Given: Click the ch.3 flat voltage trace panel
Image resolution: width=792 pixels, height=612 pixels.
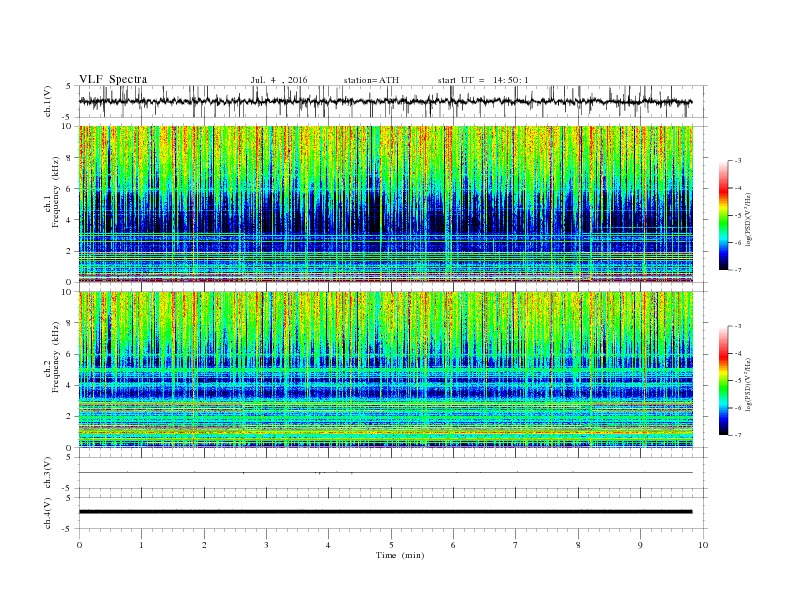Looking at the screenshot, I should [x=393, y=473].
